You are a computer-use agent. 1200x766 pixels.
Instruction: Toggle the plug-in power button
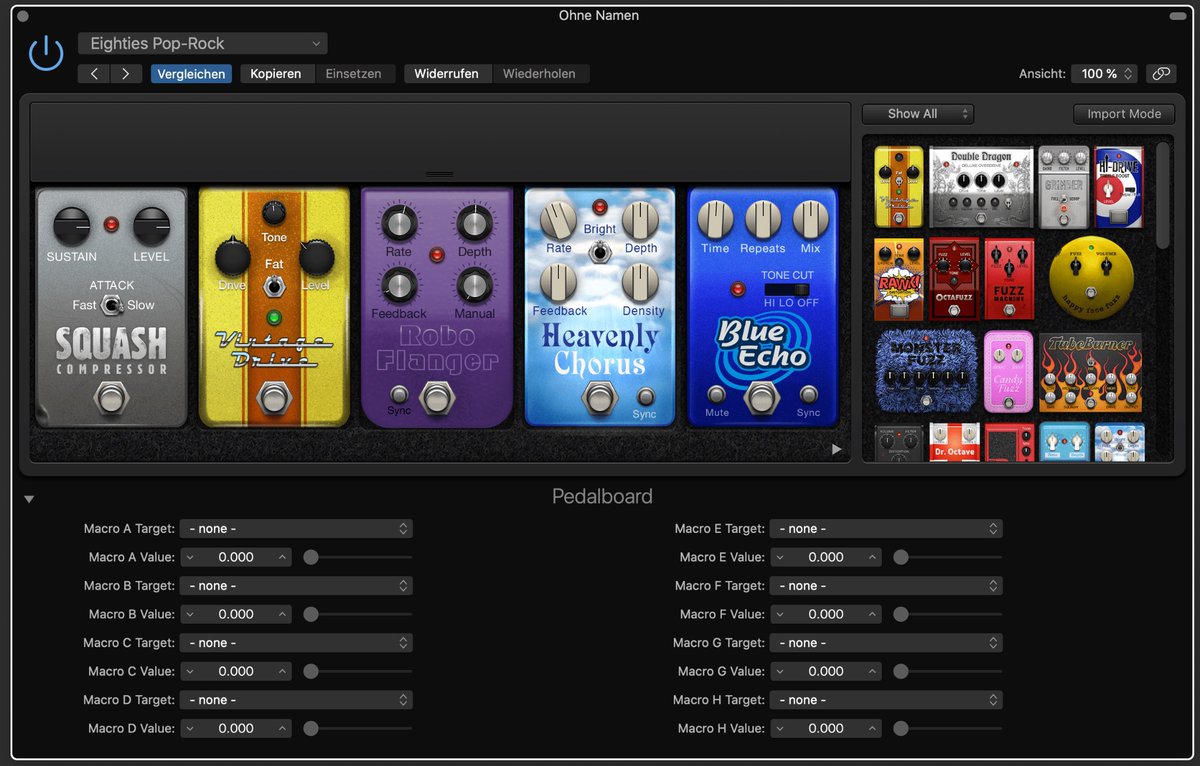(x=46, y=53)
